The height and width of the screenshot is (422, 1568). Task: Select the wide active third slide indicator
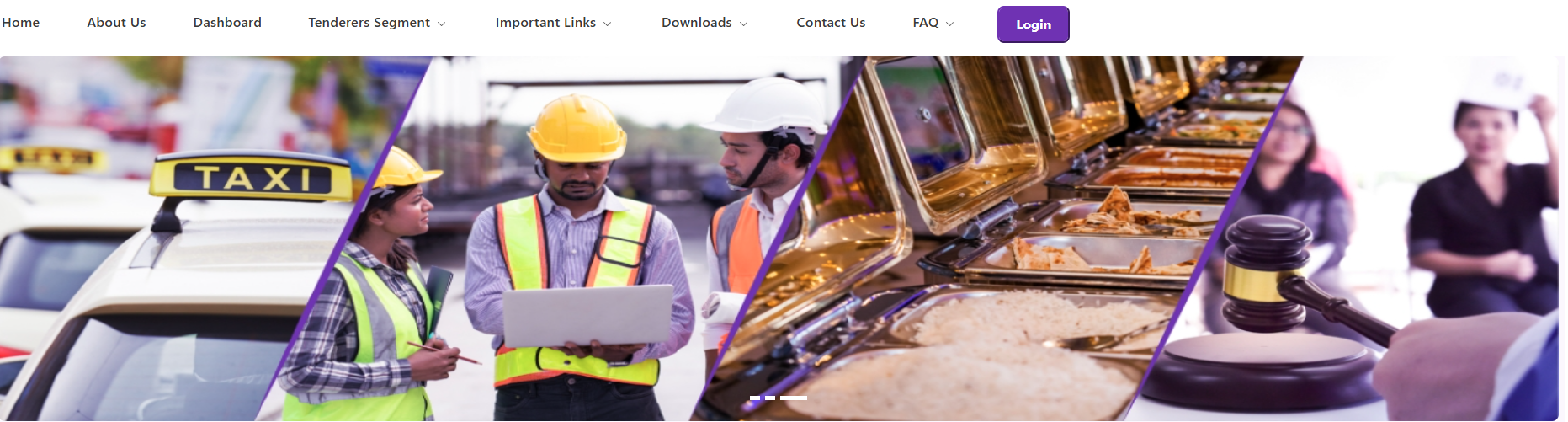click(x=794, y=398)
